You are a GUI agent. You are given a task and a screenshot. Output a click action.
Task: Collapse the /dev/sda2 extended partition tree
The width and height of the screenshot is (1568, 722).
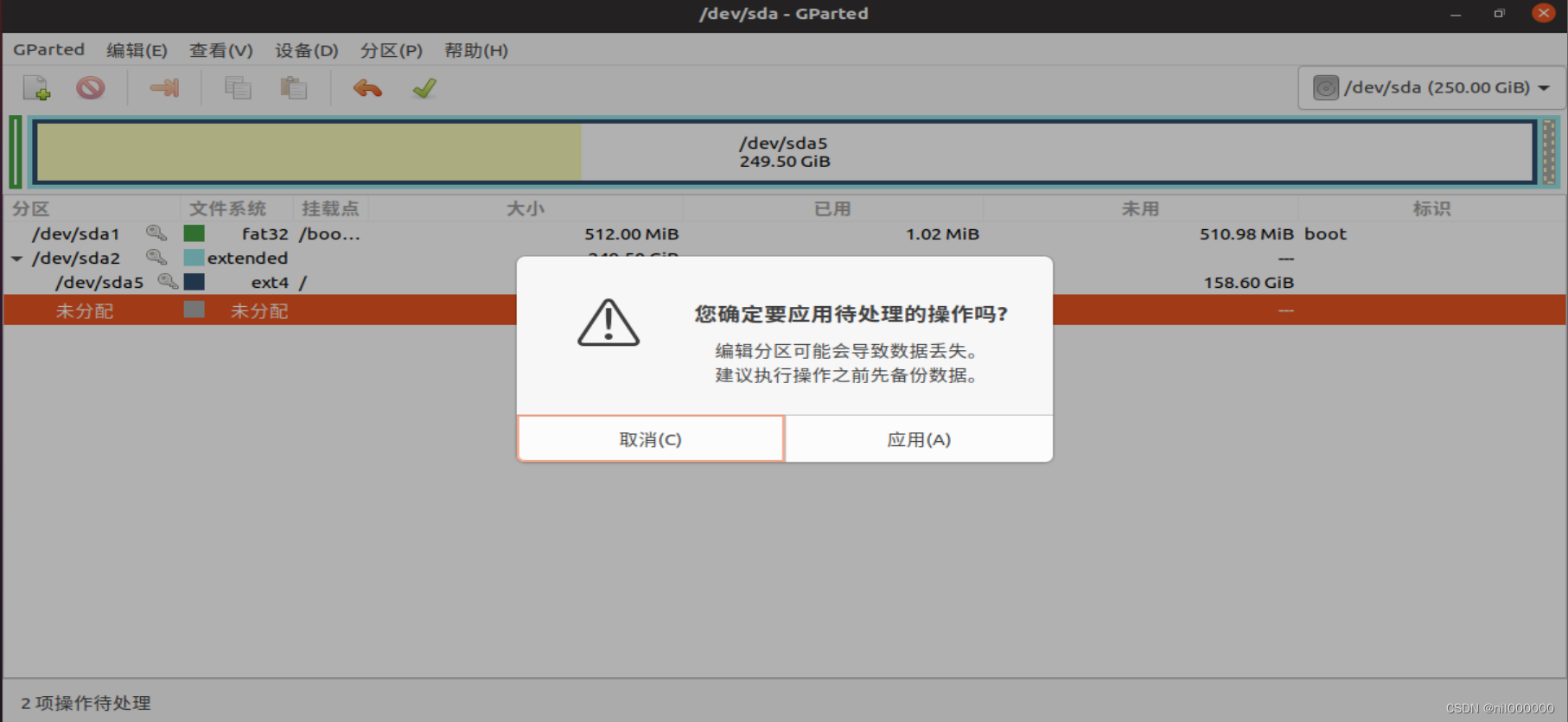[x=16, y=259]
